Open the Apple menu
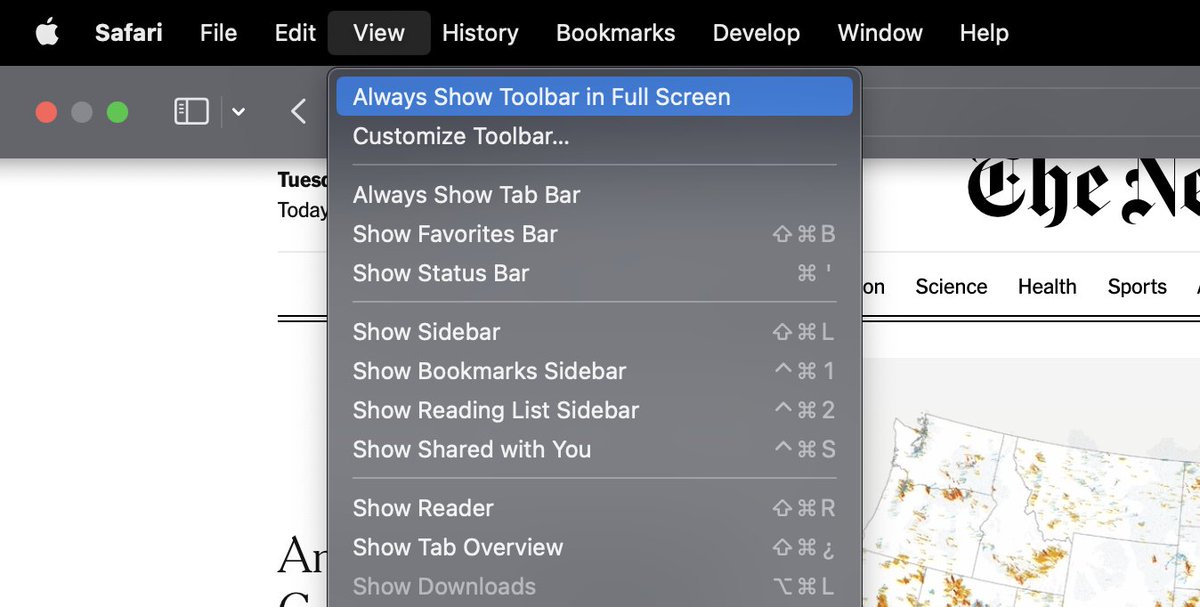The image size is (1200, 607). 42,32
